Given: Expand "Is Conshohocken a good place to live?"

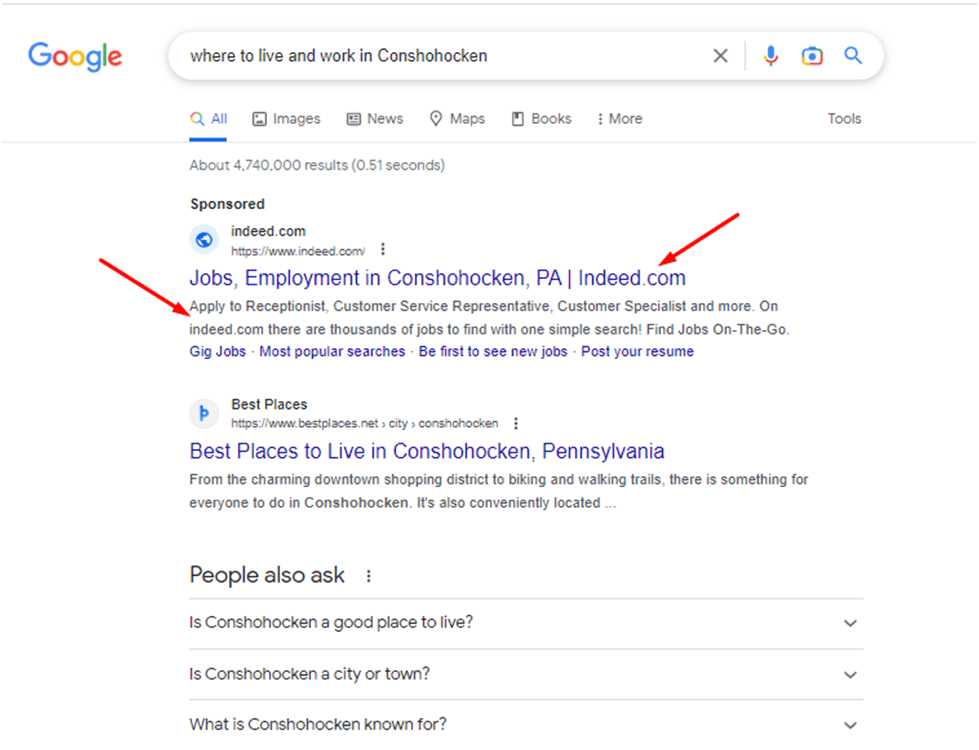Looking at the screenshot, I should 526,623.
